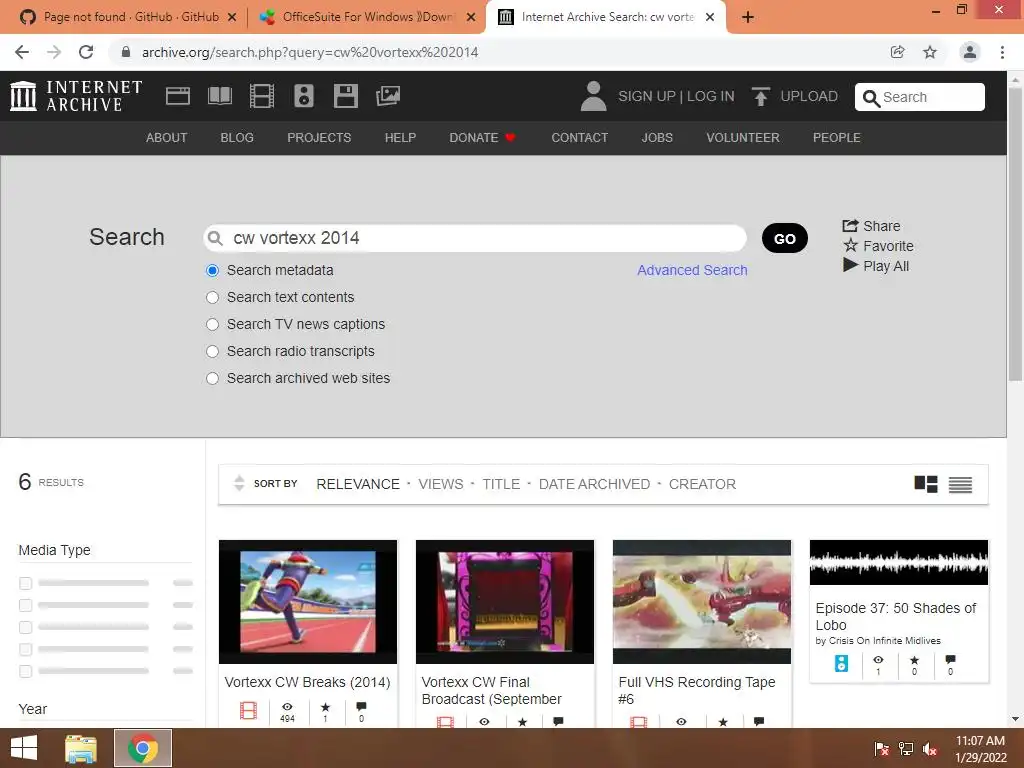Image resolution: width=1024 pixels, height=768 pixels.
Task: Select Search metadata radio button
Action: tap(212, 270)
